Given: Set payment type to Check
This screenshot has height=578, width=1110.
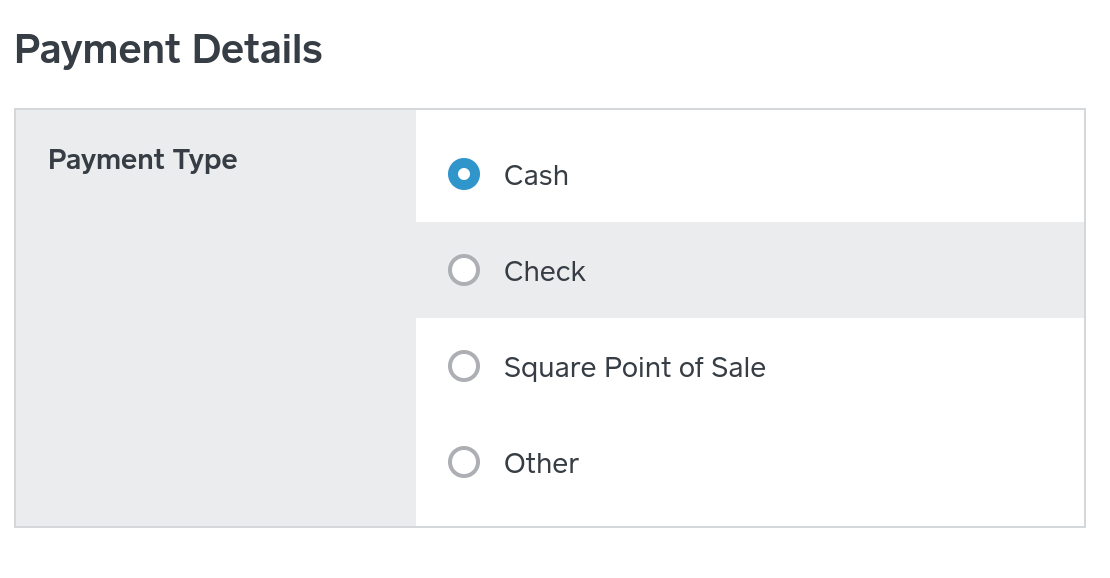Looking at the screenshot, I should click(x=464, y=270).
